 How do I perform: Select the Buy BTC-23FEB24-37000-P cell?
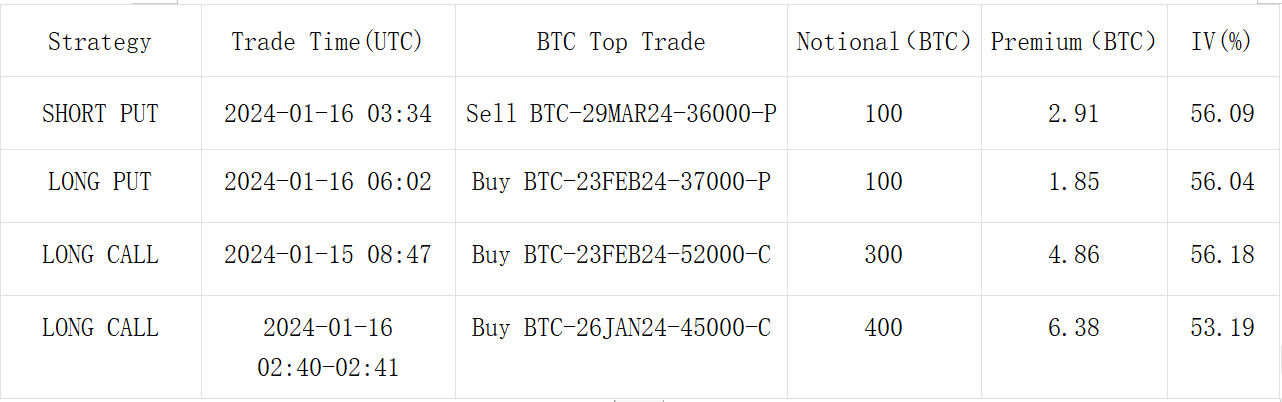621,182
